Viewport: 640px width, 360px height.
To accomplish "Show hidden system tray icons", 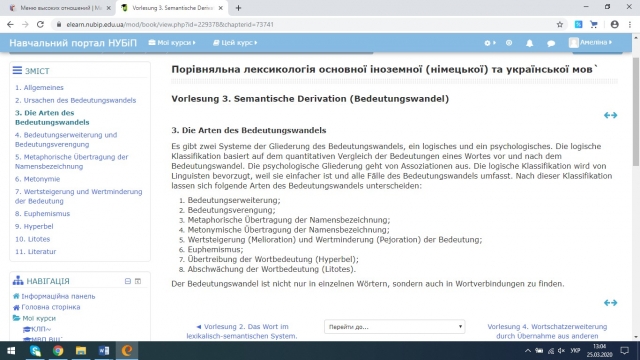I will pyautogui.click(x=528, y=351).
